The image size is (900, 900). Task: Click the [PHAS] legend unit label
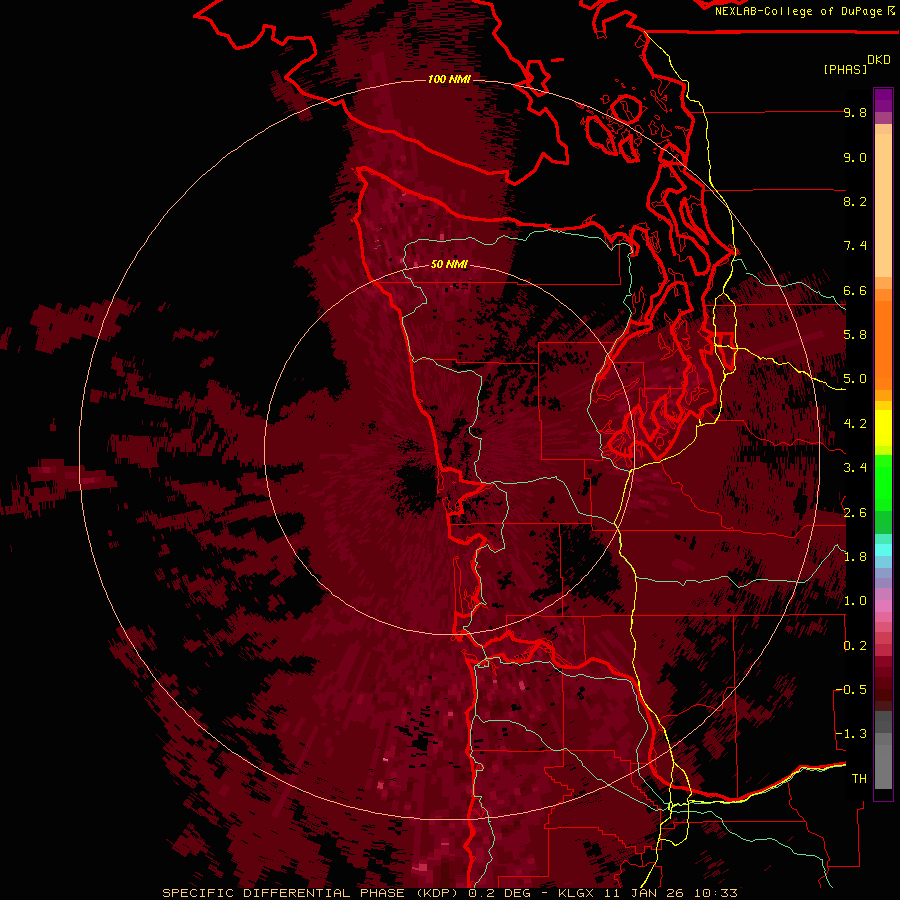[845, 69]
